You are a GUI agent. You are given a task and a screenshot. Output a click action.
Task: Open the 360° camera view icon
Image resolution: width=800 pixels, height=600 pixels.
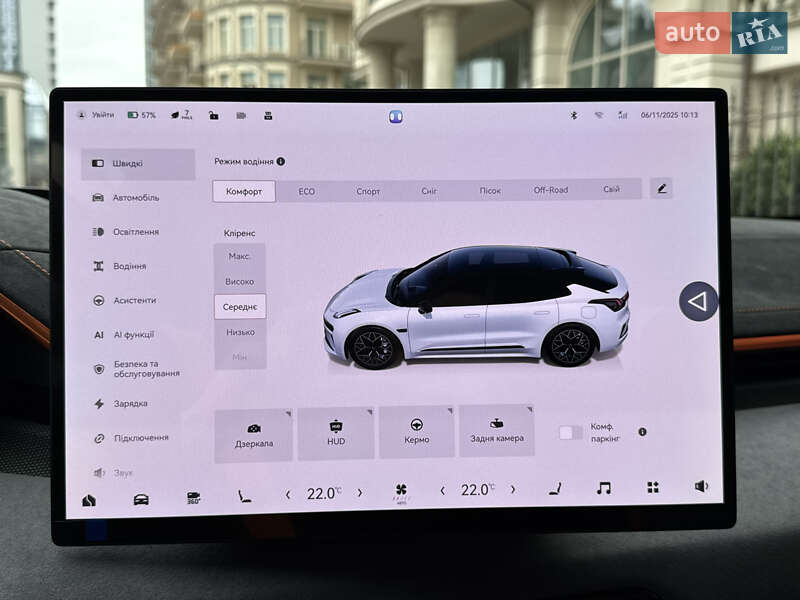click(x=194, y=496)
